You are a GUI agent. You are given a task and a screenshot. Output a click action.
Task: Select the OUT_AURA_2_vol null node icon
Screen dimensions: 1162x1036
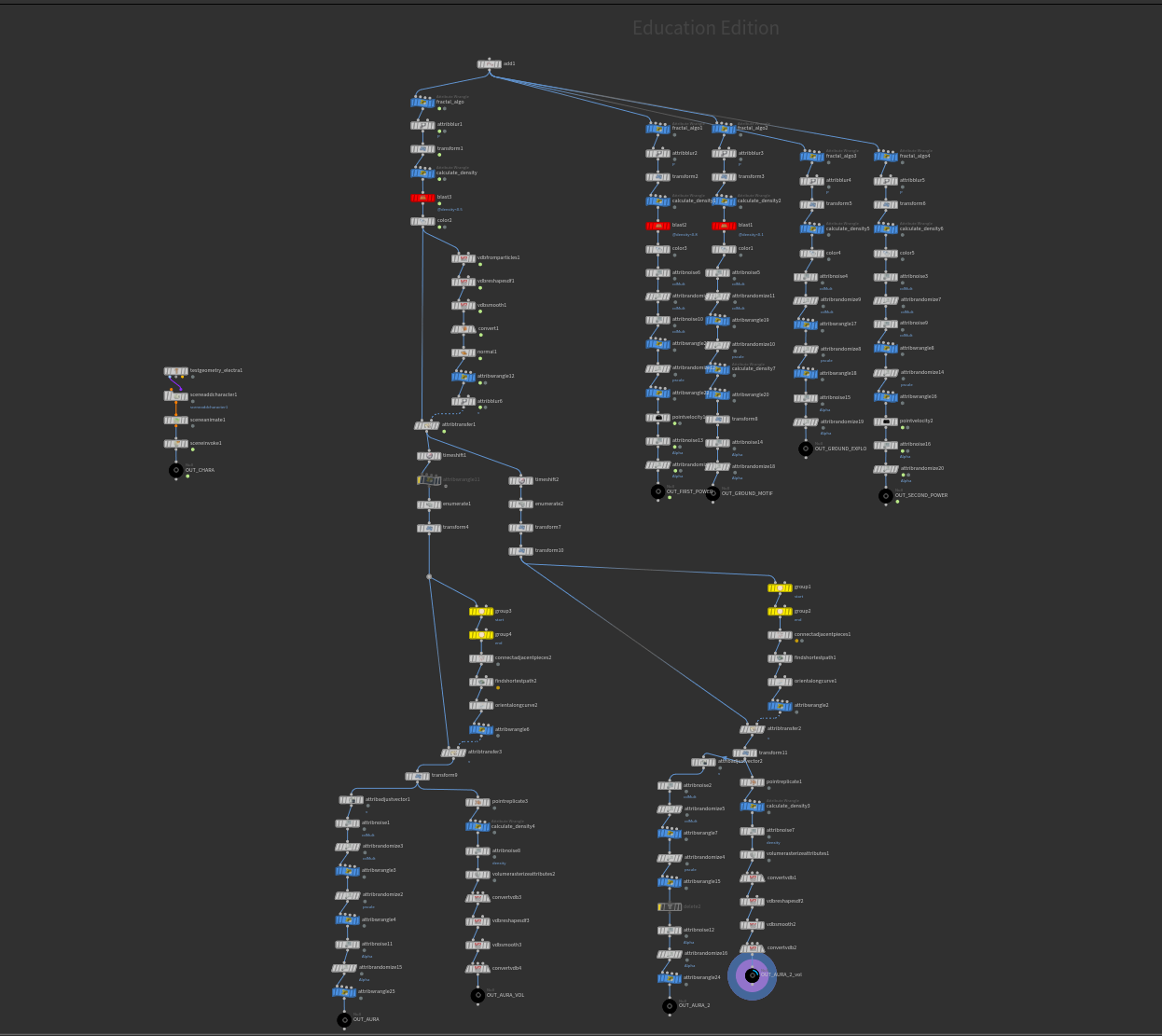pyautogui.click(x=753, y=975)
